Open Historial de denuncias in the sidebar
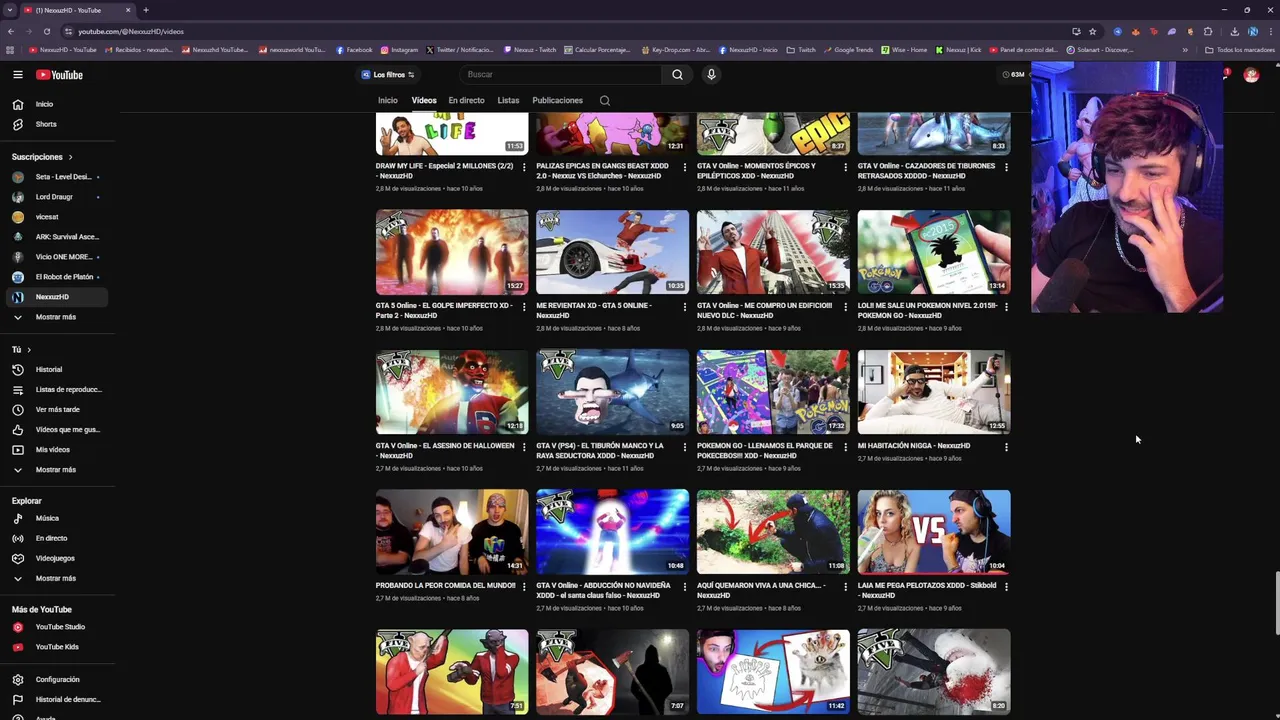The height and width of the screenshot is (720, 1280). [58, 699]
